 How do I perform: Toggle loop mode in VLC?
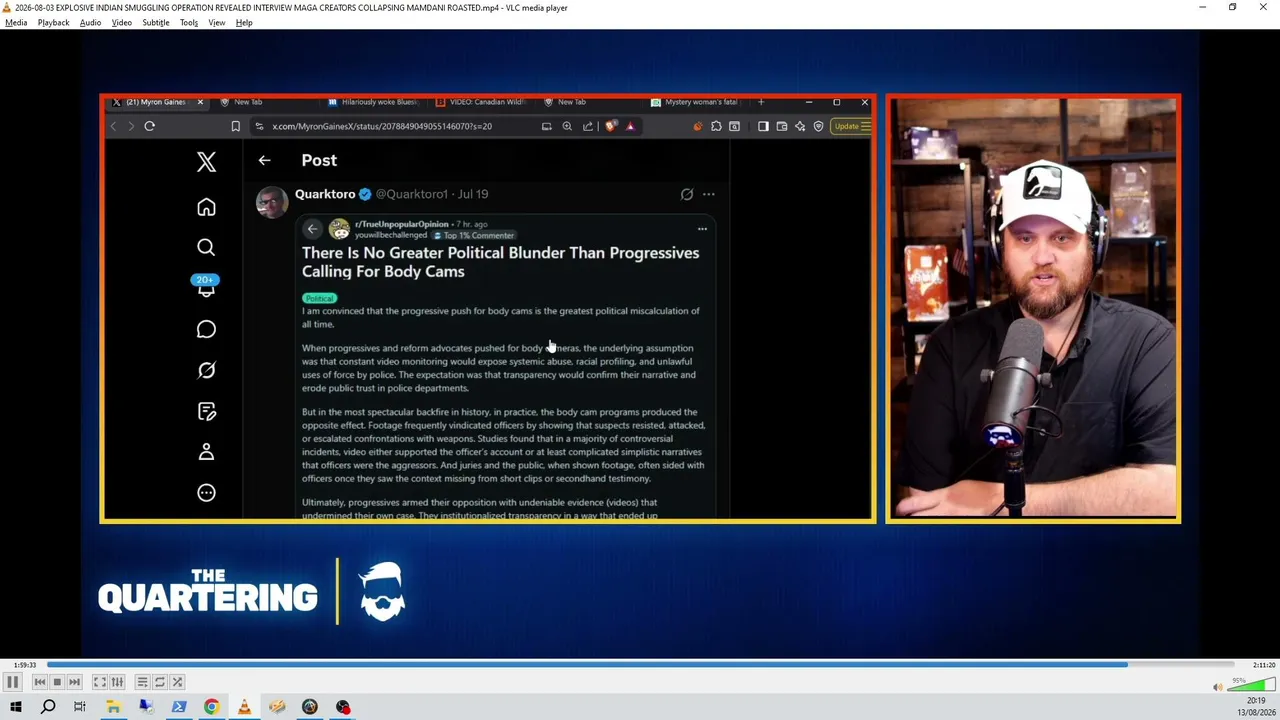click(159, 682)
